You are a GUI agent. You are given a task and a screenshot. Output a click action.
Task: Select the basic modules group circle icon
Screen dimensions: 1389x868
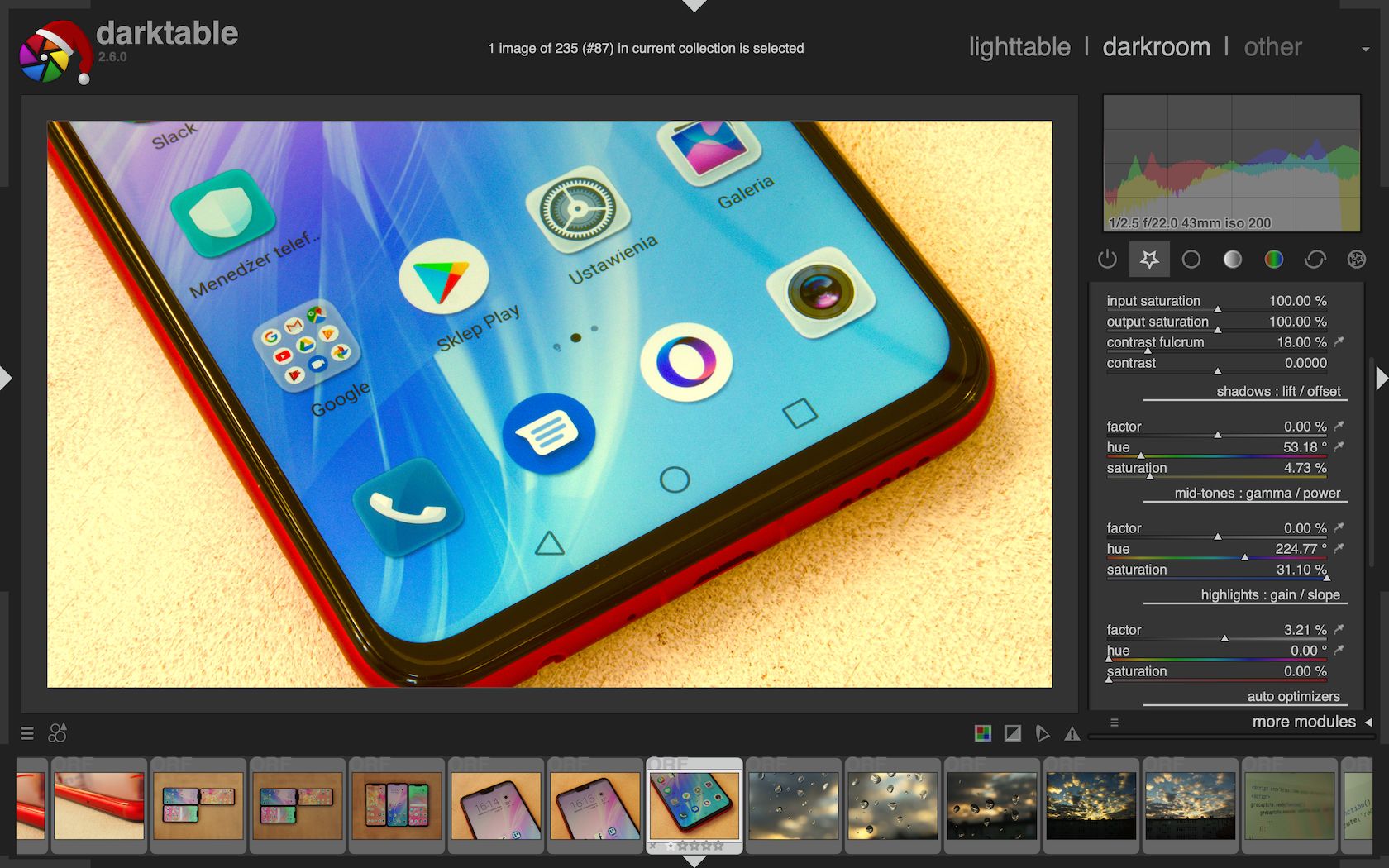[x=1191, y=260]
